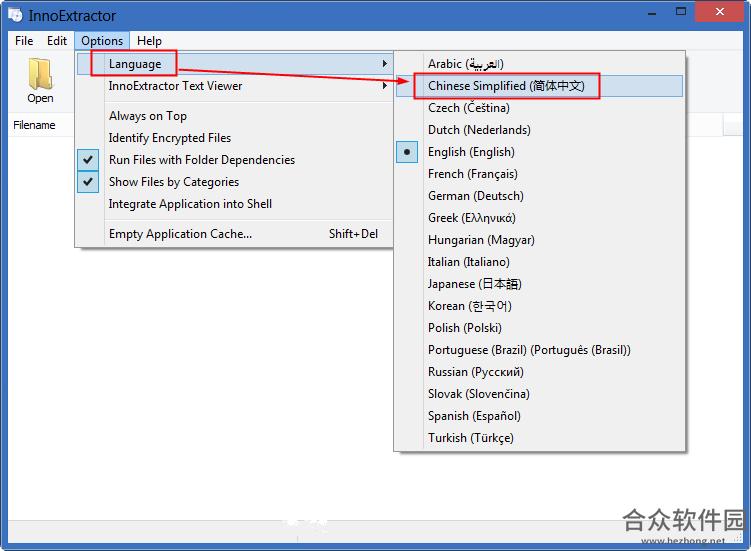Pick Hungarian (Magyar) language
This screenshot has width=751, height=551.
point(539,240)
